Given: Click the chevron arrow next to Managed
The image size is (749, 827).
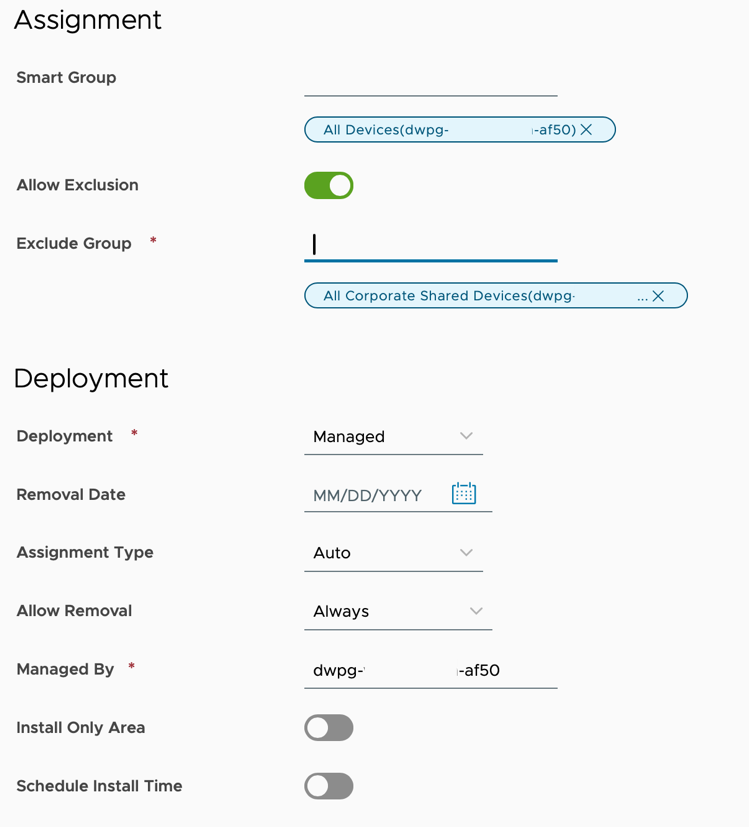Looking at the screenshot, I should pyautogui.click(x=466, y=436).
